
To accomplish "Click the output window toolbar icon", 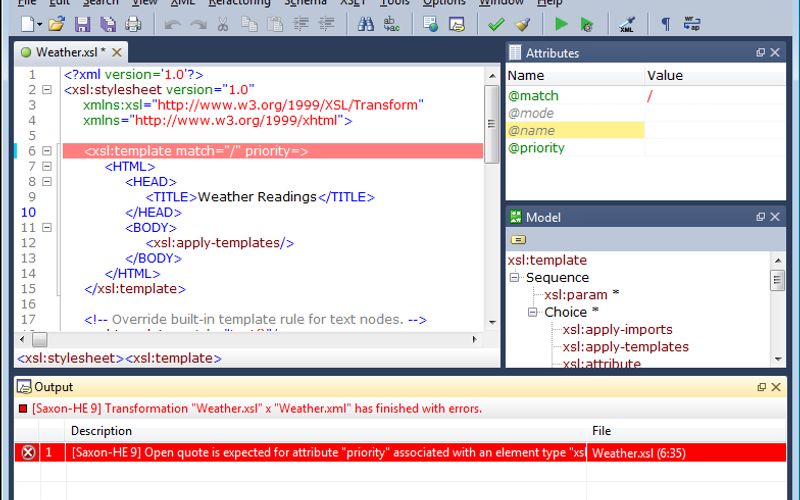I will pyautogui.click(x=457, y=24).
